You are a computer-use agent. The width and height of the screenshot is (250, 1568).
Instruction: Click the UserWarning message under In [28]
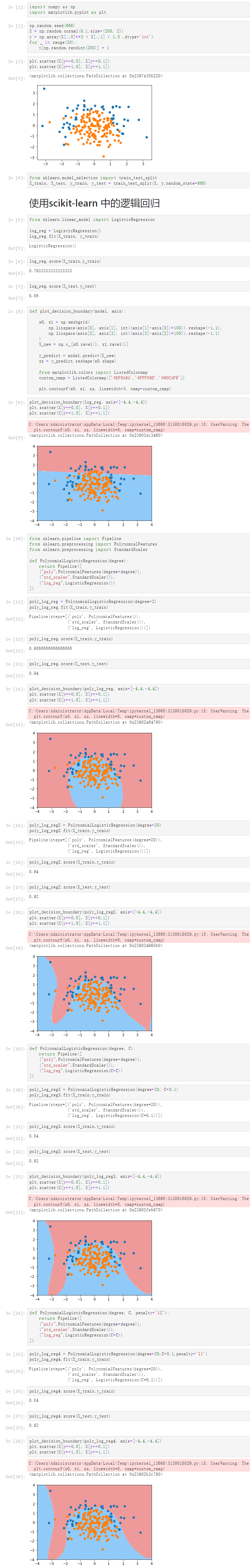[x=139, y=1466]
